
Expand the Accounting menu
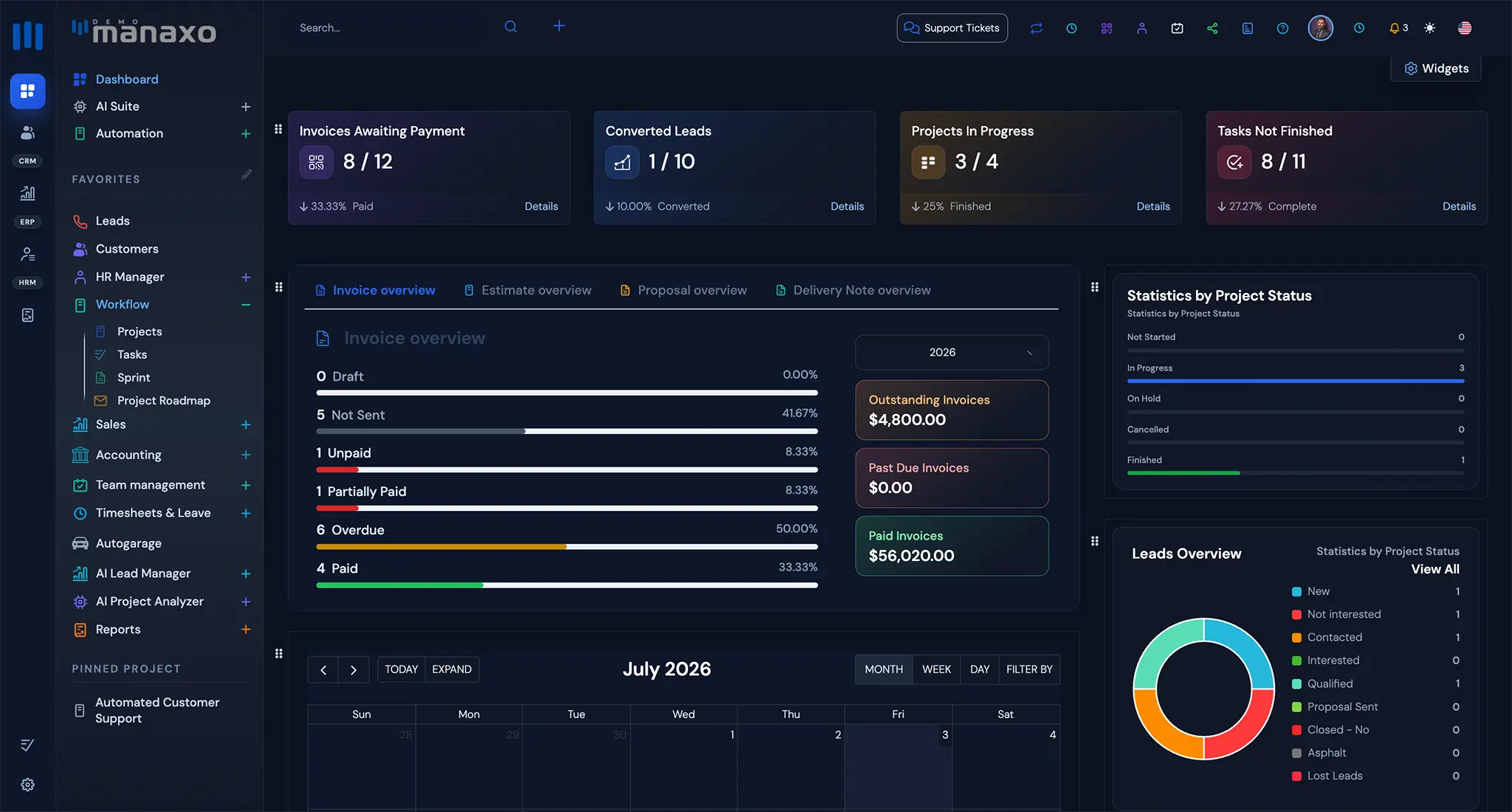(246, 455)
